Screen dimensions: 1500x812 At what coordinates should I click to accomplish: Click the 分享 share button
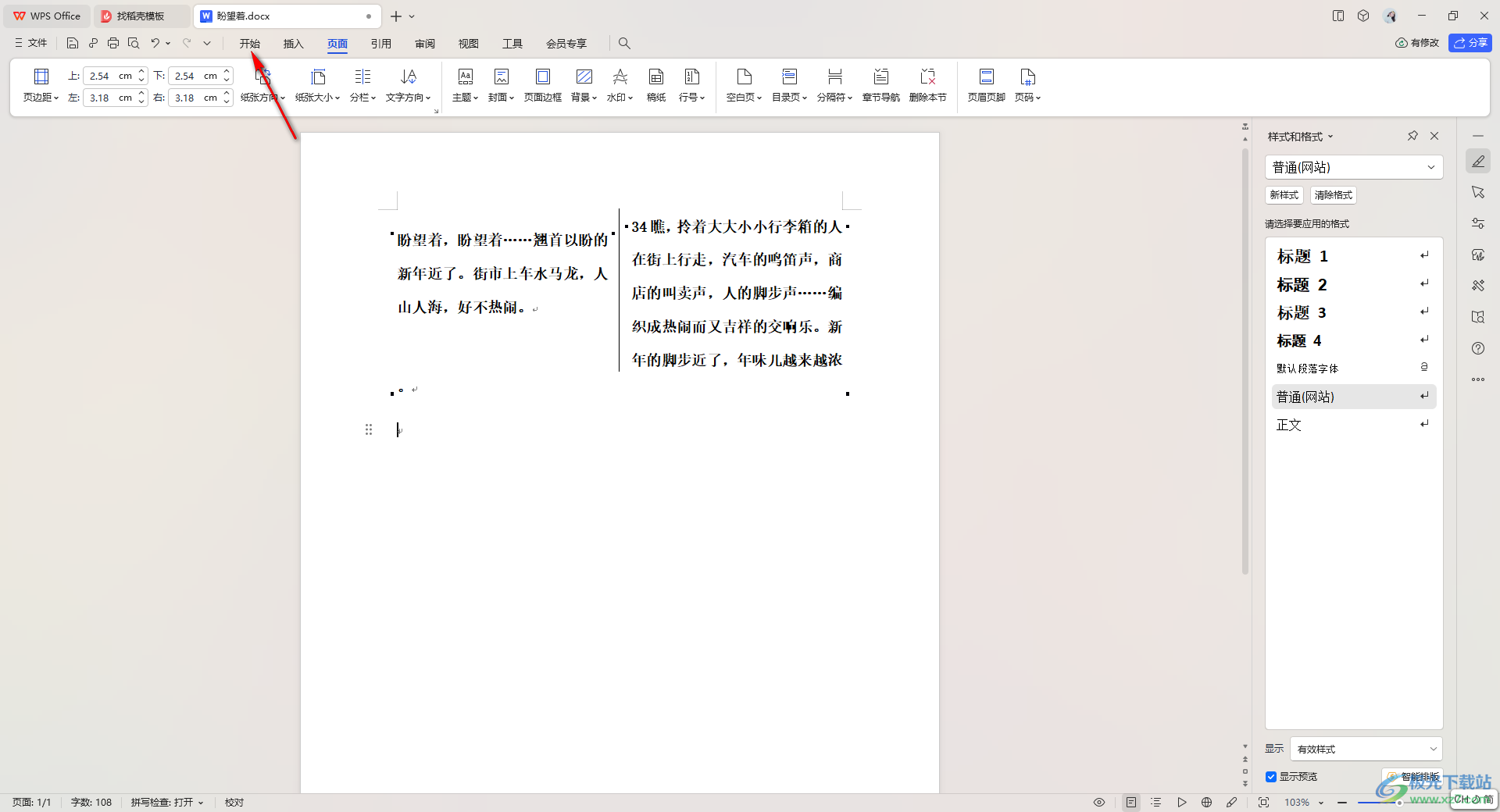(1470, 43)
